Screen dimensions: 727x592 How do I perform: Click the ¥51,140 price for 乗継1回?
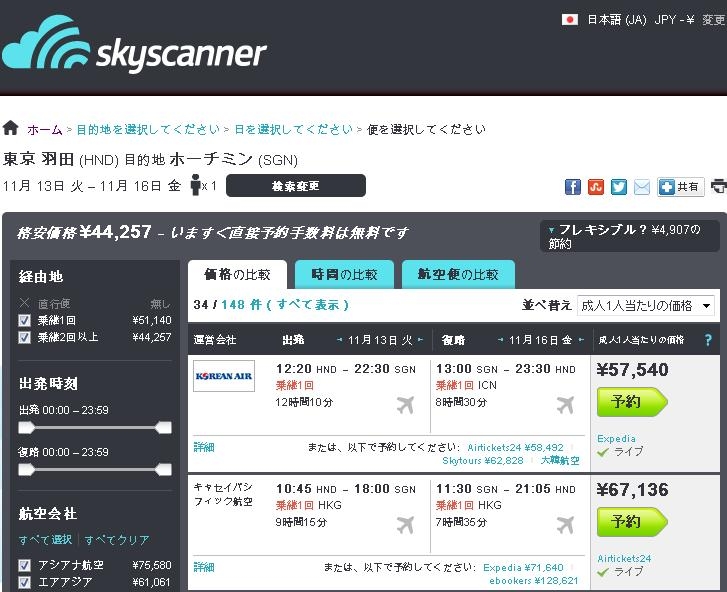pos(152,320)
